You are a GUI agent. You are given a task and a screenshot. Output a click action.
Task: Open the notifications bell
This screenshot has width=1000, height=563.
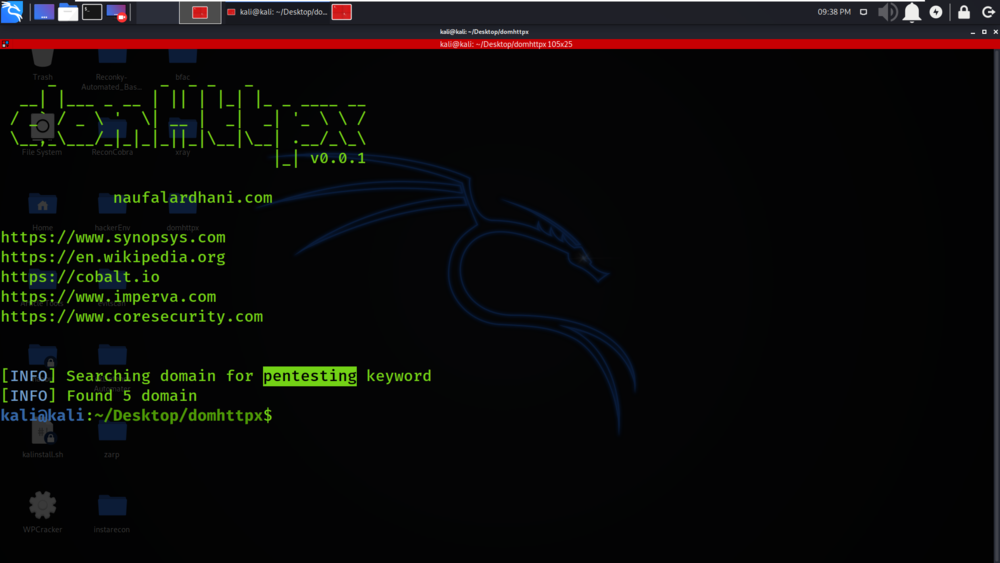point(912,12)
